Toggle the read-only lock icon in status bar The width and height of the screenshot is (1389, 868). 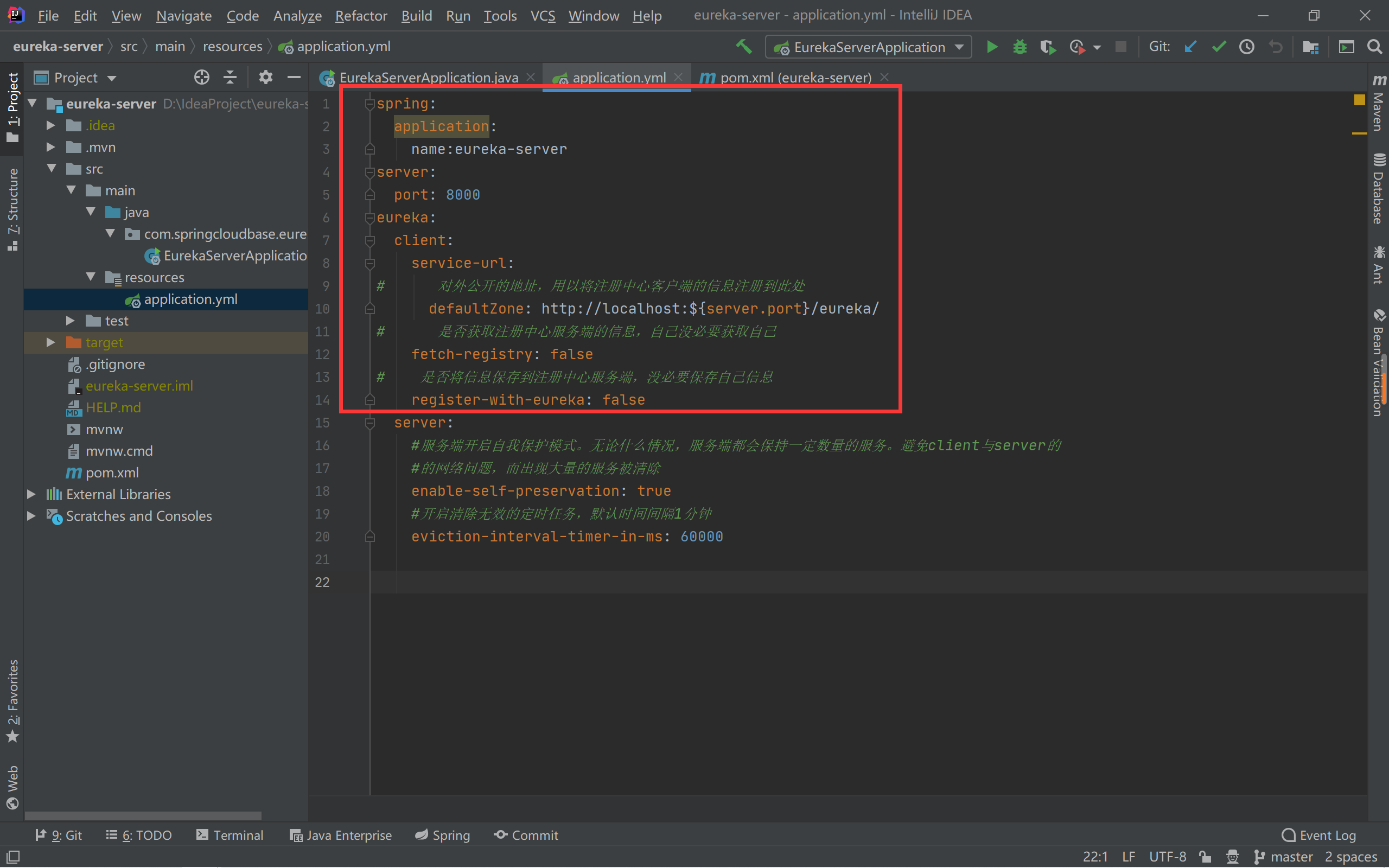click(x=1205, y=857)
